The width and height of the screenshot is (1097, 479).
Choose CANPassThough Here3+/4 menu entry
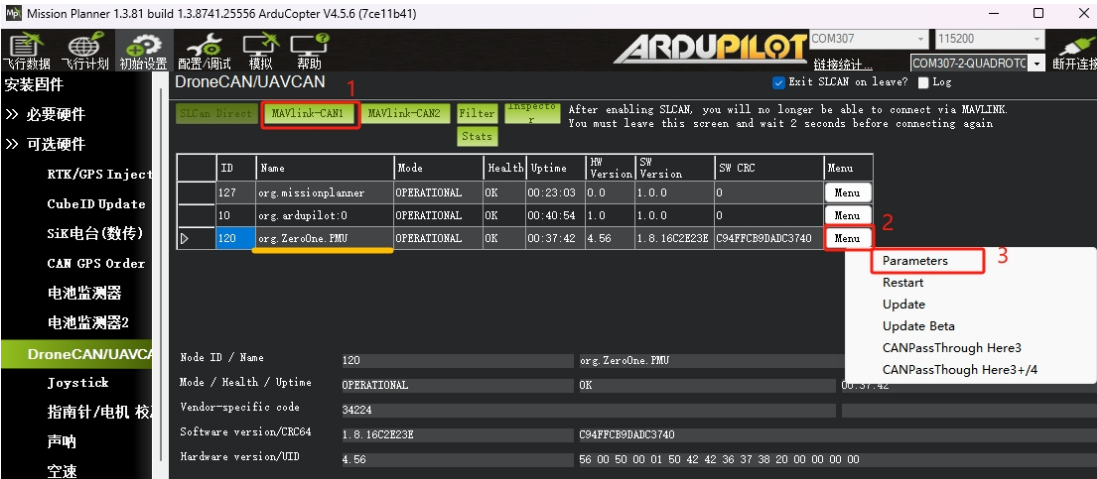959,369
